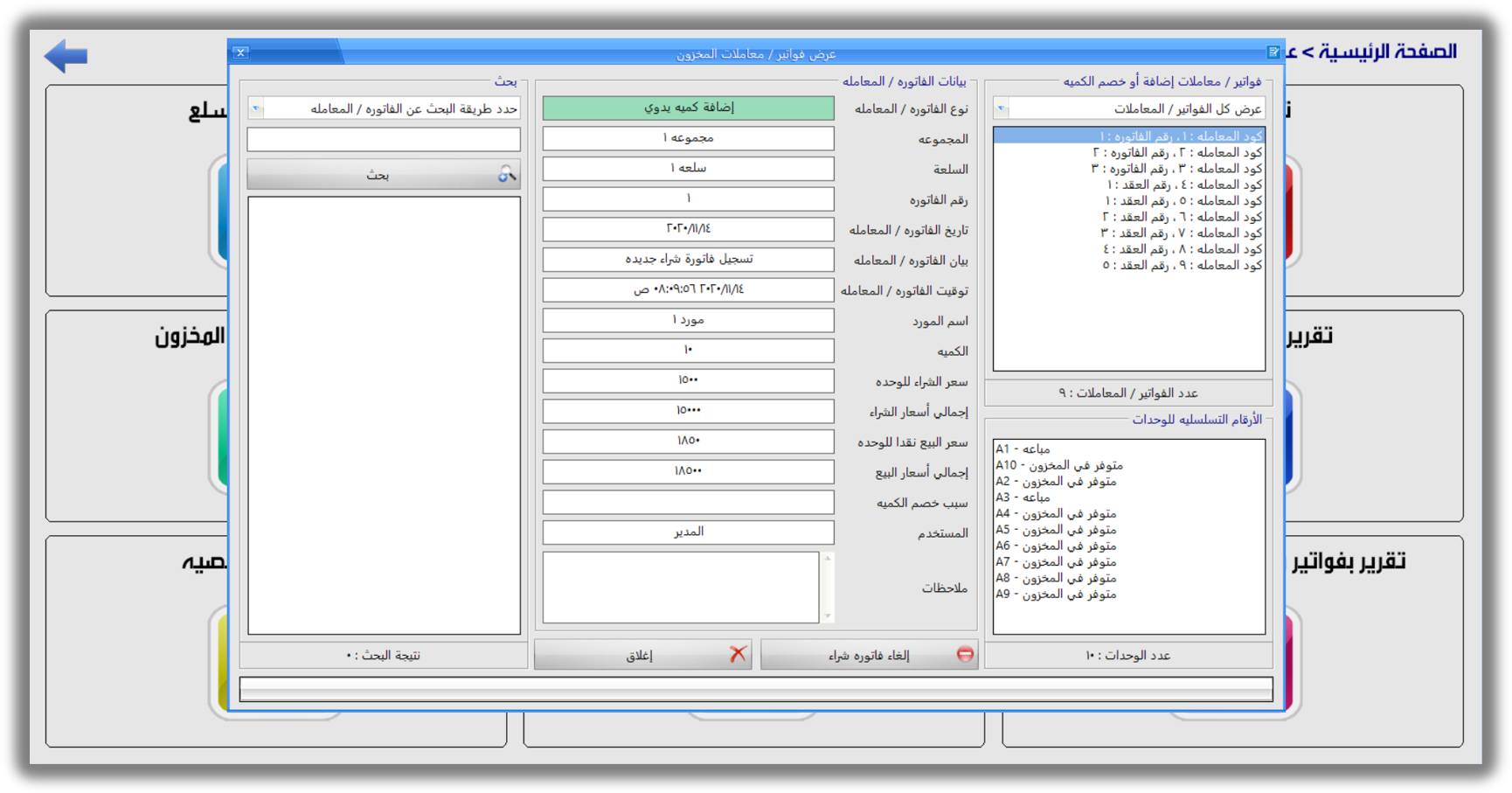
Task: Click the عدد الوحدات : ١٠ count text
Action: point(1129,655)
